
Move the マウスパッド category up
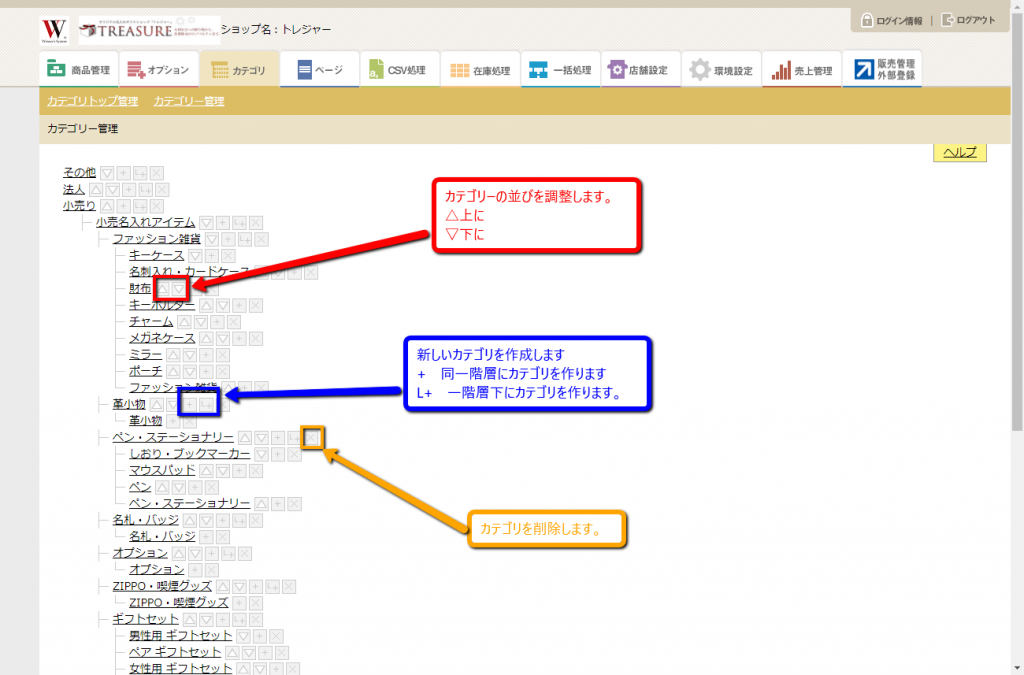tap(208, 470)
